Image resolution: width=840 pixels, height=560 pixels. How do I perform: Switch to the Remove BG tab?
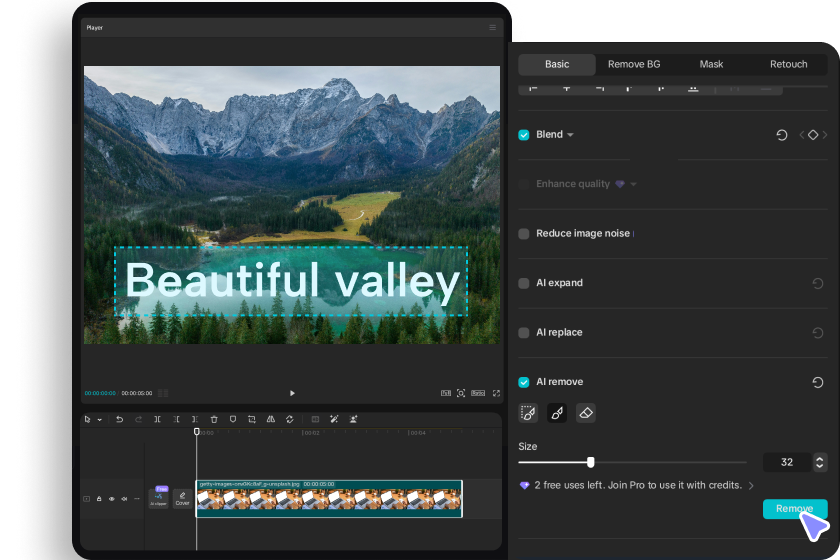[634, 64]
